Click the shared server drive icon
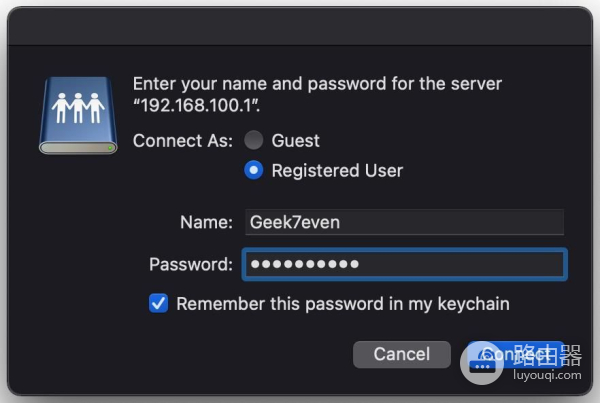 coord(78,114)
